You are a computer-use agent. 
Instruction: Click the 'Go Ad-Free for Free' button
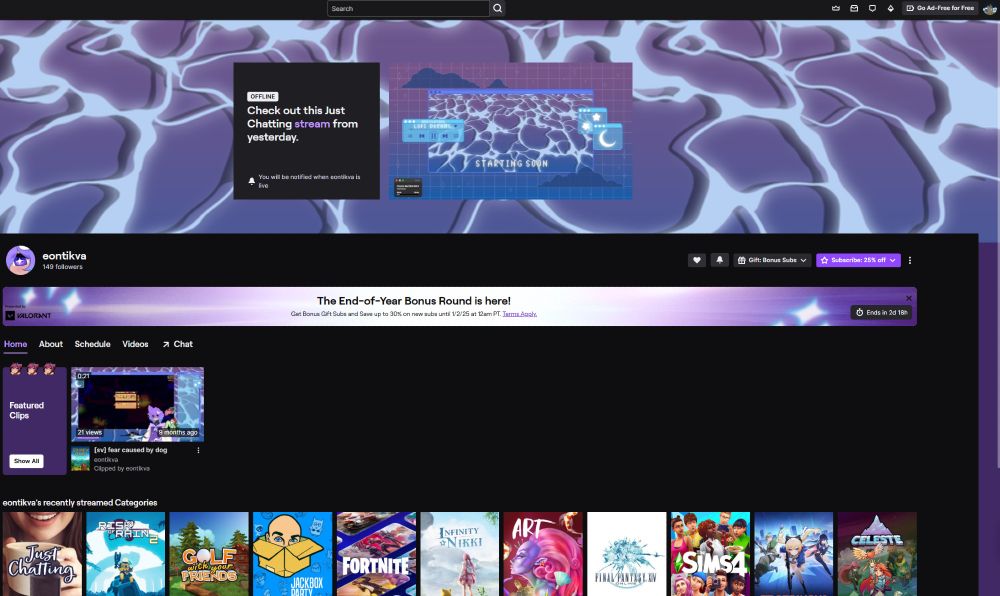(x=940, y=8)
